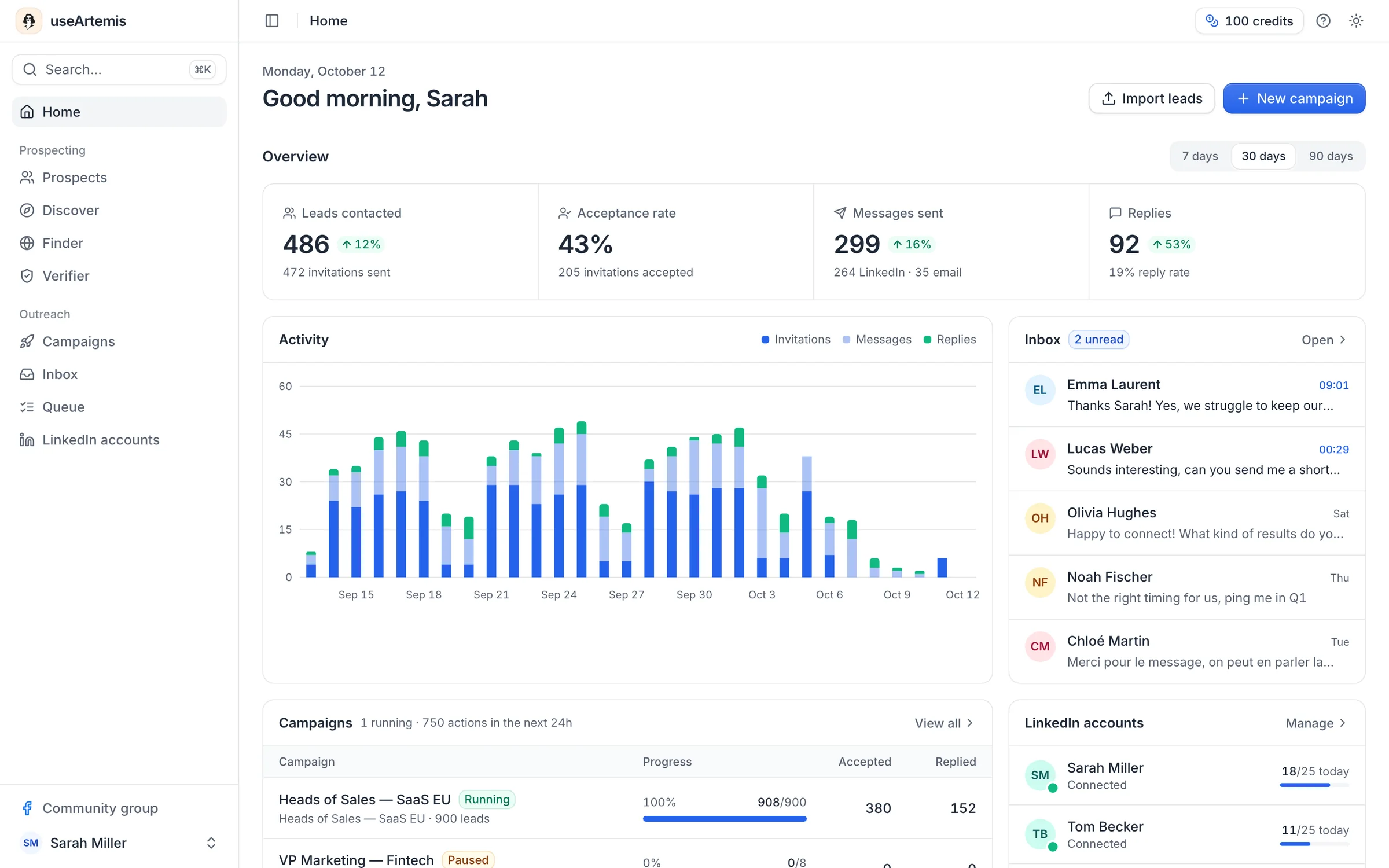Click the Import leads button

[x=1152, y=98]
